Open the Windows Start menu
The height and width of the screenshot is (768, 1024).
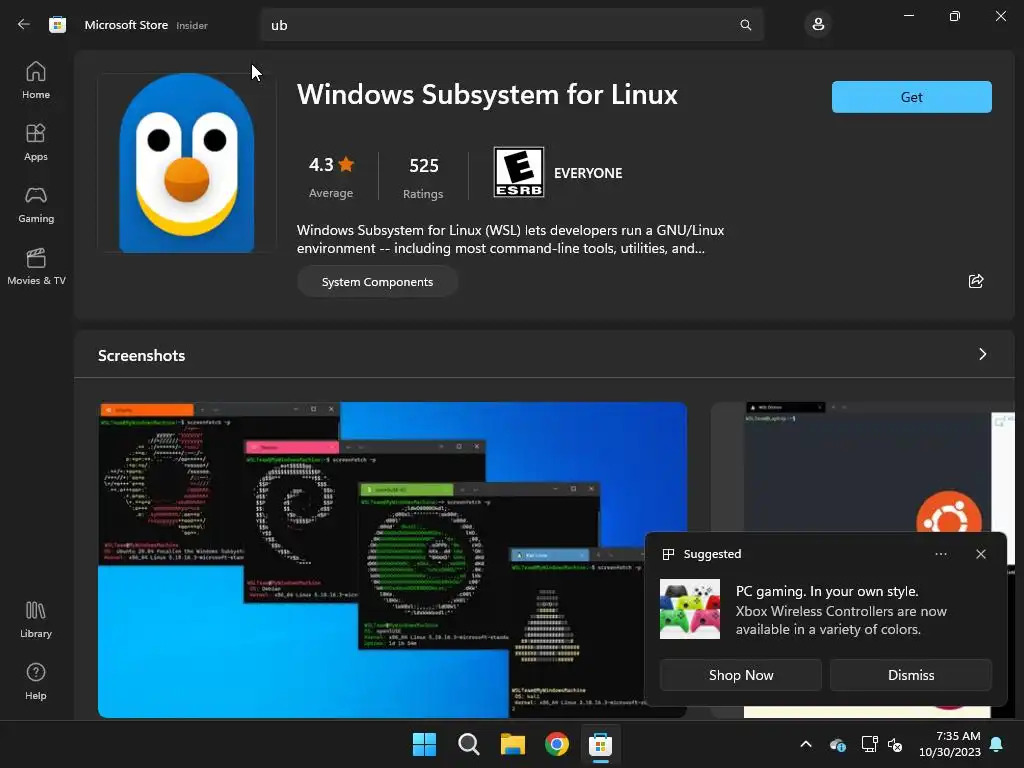click(424, 744)
